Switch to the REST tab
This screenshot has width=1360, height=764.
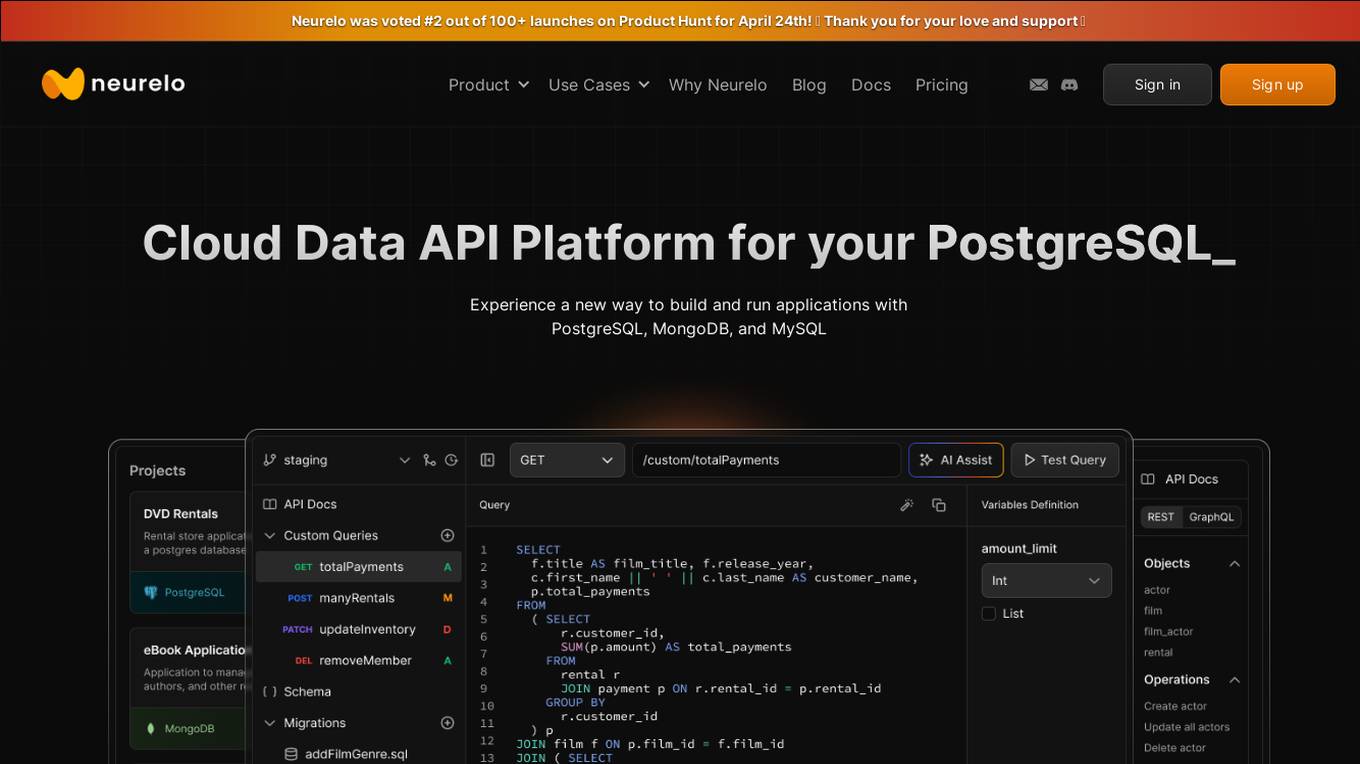1161,517
